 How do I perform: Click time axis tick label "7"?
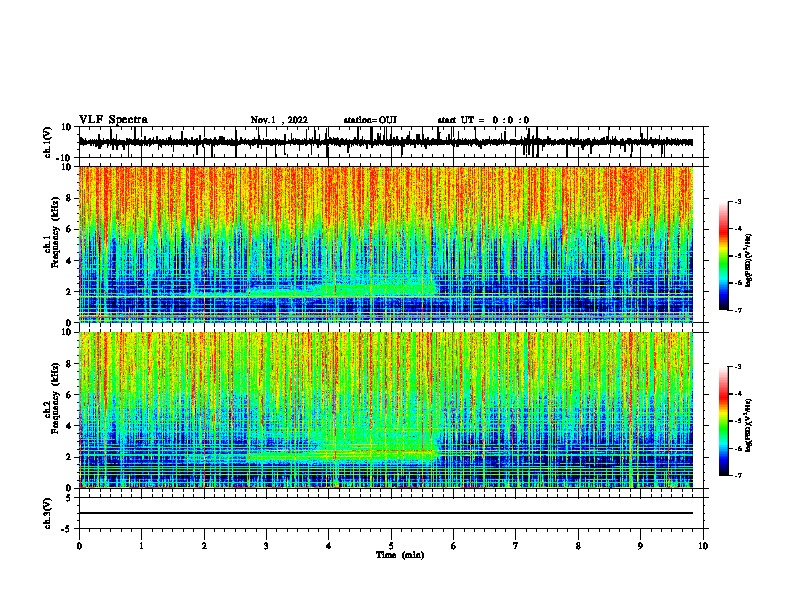coord(516,546)
